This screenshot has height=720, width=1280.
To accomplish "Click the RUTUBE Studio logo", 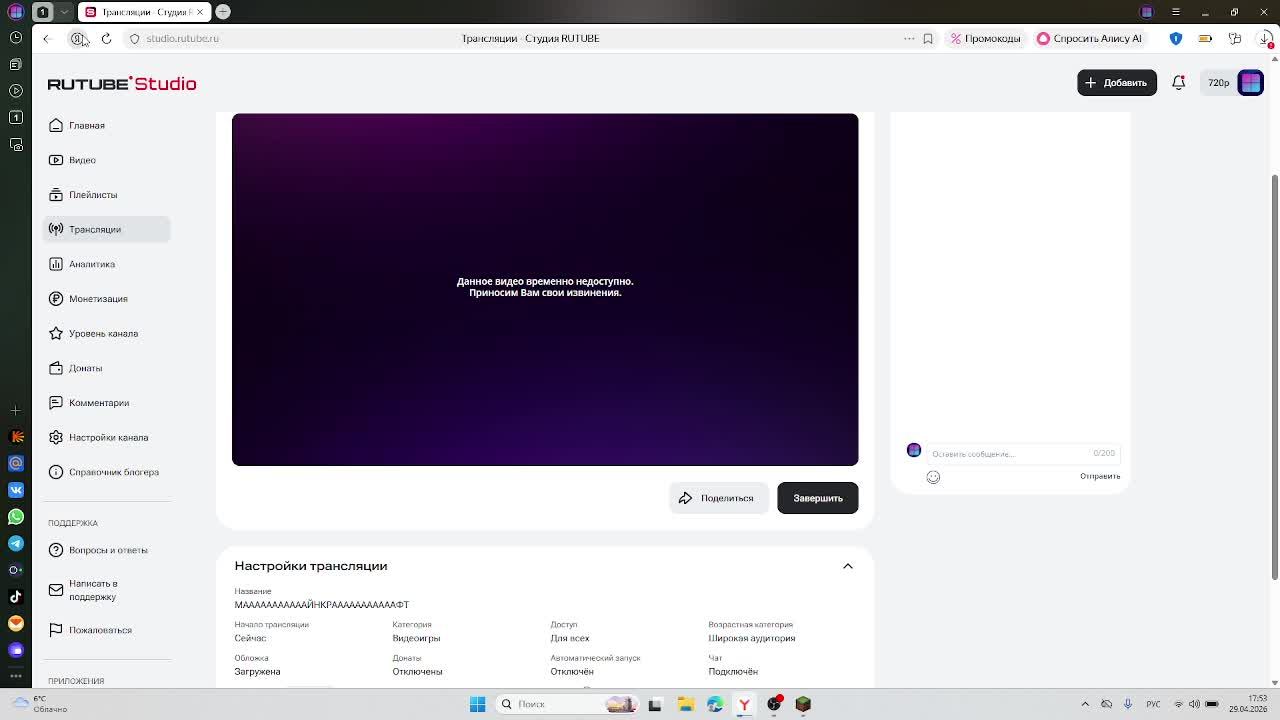I will [122, 83].
